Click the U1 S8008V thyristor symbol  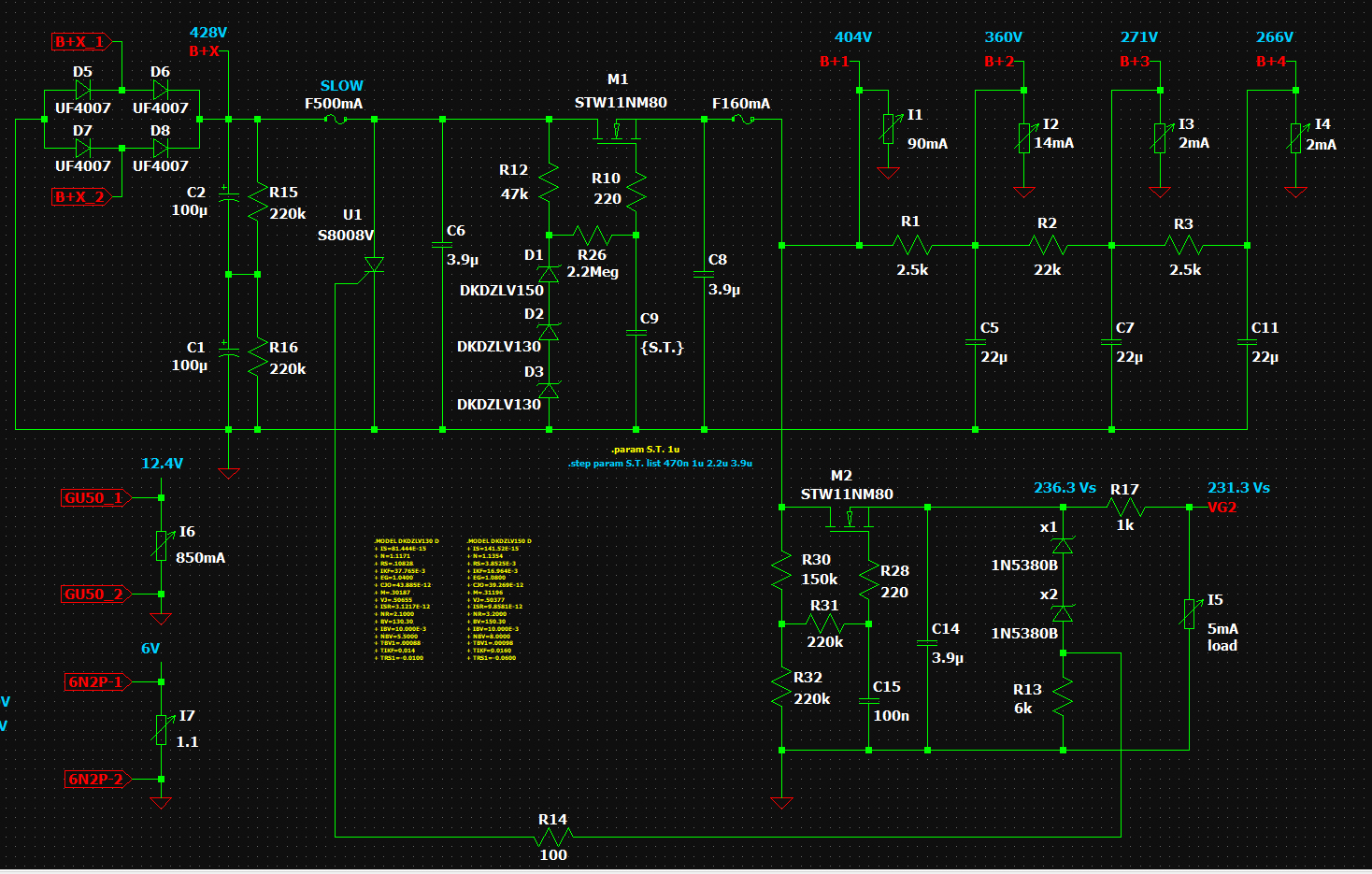(374, 265)
